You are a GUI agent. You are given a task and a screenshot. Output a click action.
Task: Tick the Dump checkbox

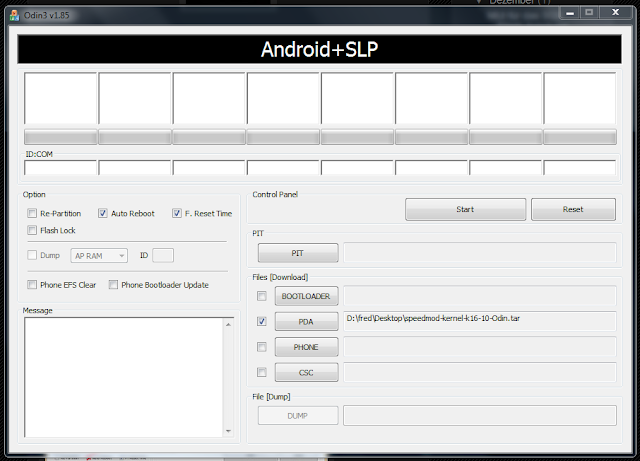[x=32, y=255]
